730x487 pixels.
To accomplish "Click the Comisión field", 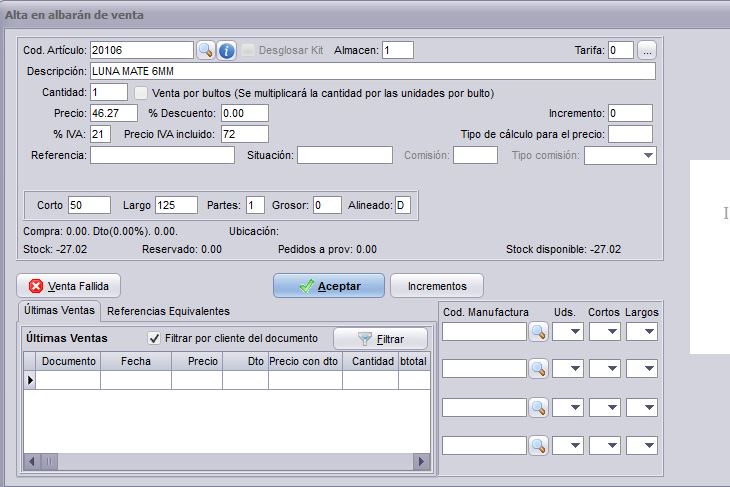I will (475, 155).
